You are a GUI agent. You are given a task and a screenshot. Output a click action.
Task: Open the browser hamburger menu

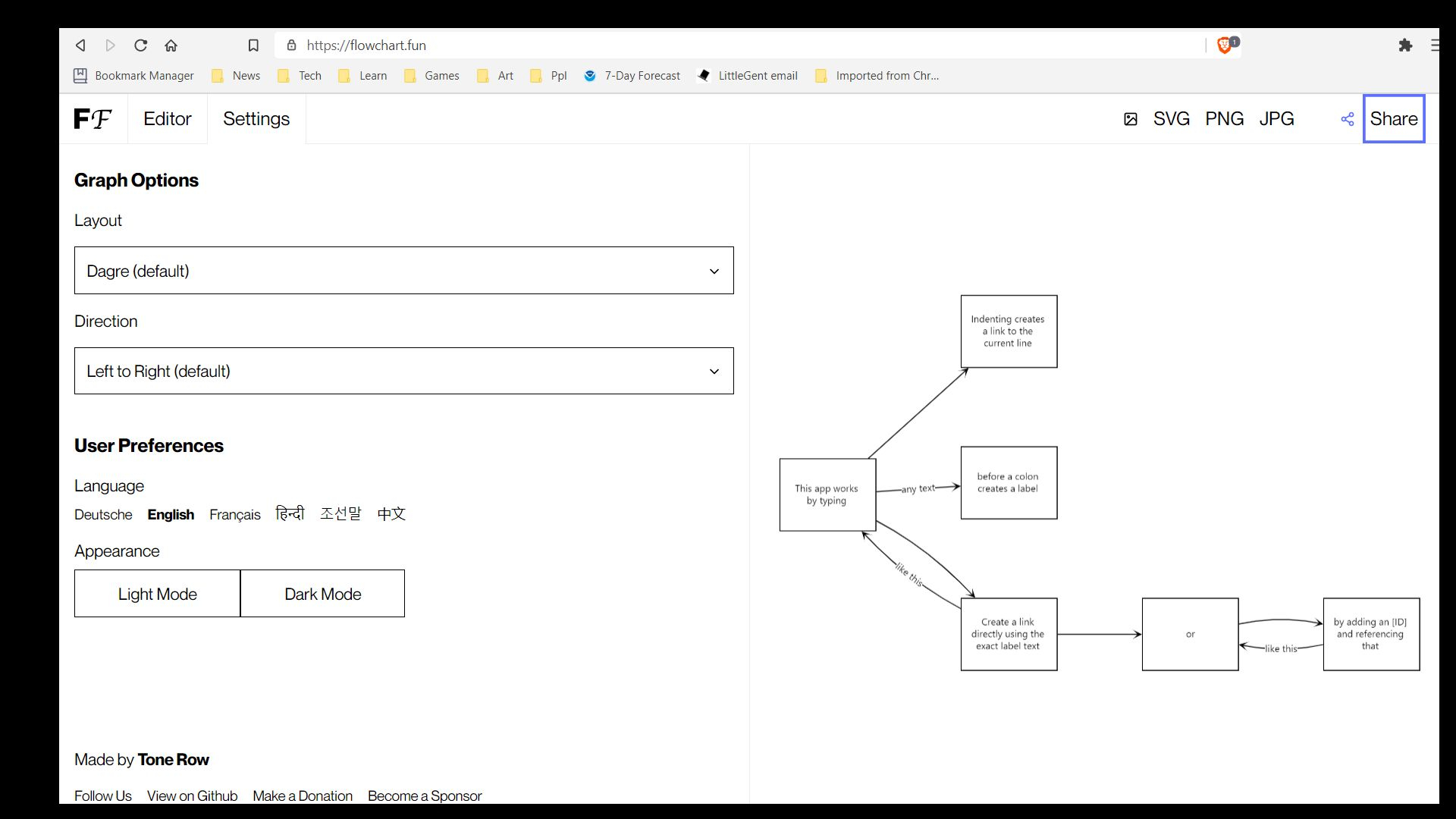tap(1435, 45)
